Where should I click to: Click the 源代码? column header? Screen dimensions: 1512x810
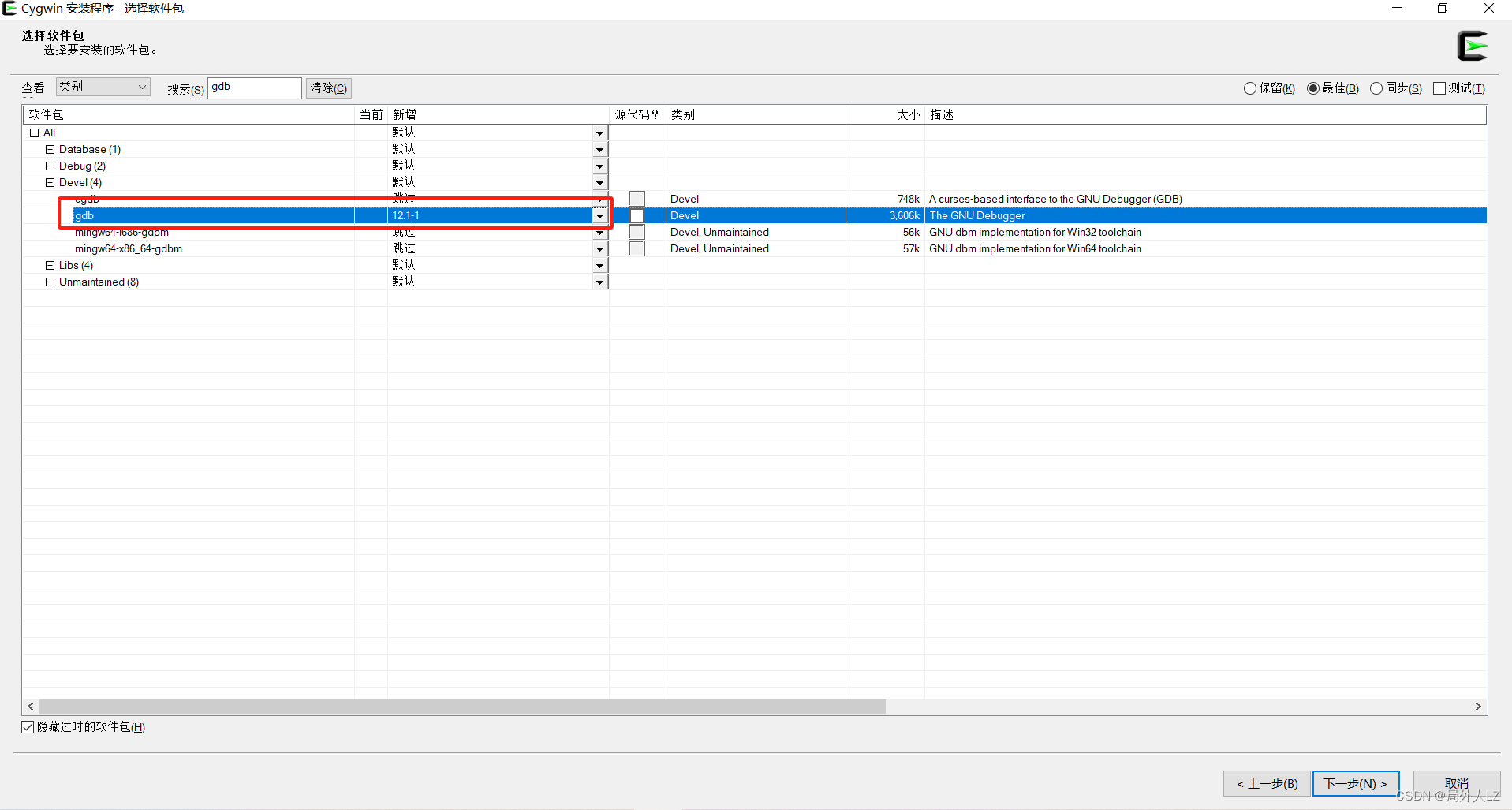637,114
